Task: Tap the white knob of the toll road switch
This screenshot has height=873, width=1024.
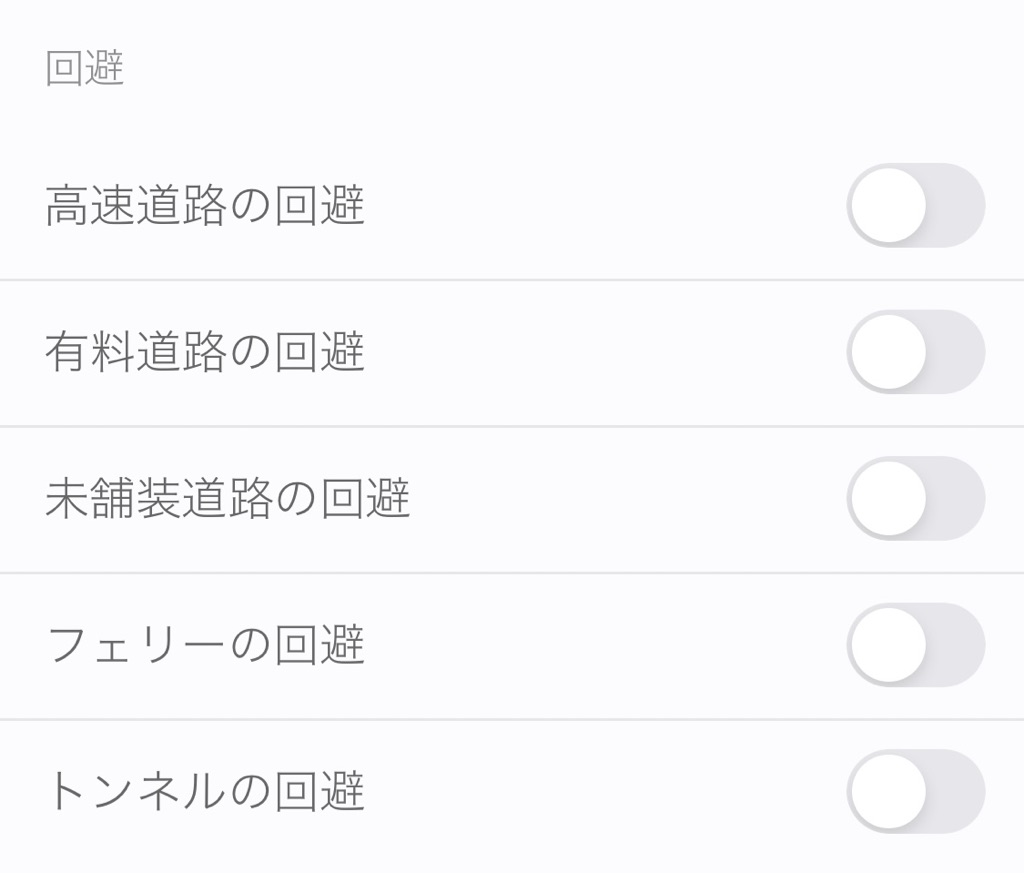Action: (889, 351)
